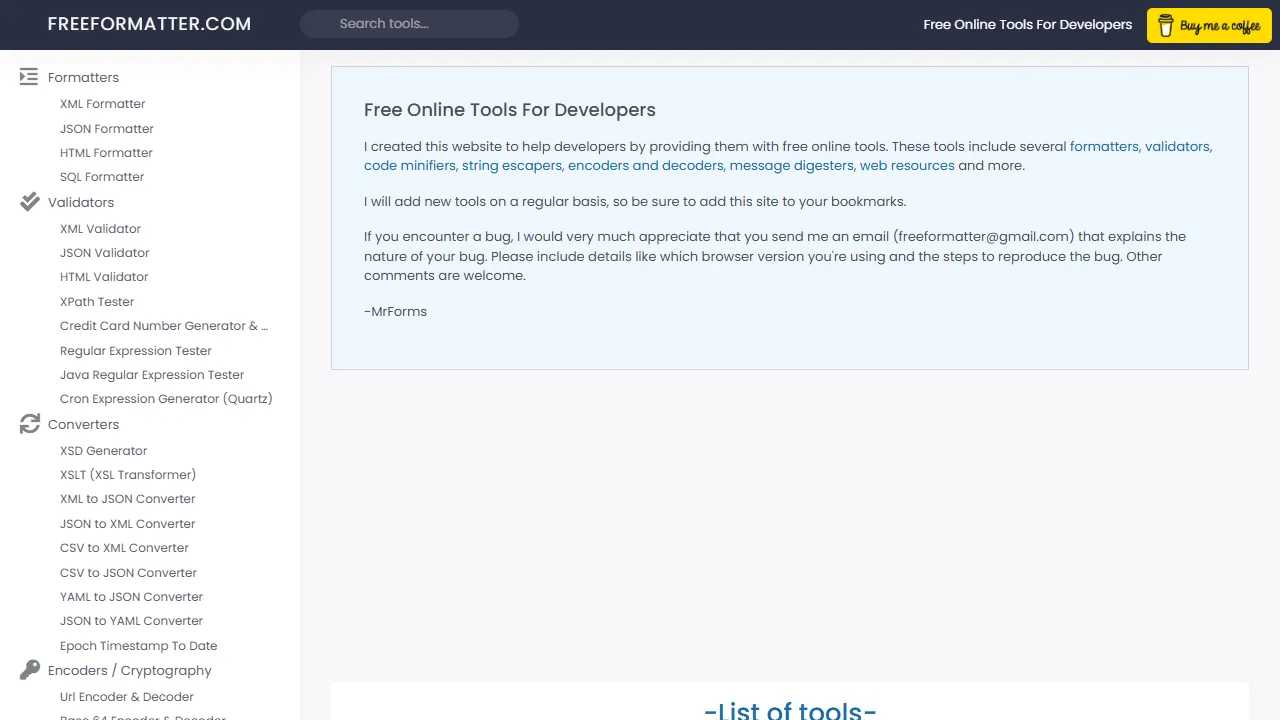Screen dimensions: 1280x720
Task: Expand the Converters sidebar section
Action: click(x=83, y=424)
